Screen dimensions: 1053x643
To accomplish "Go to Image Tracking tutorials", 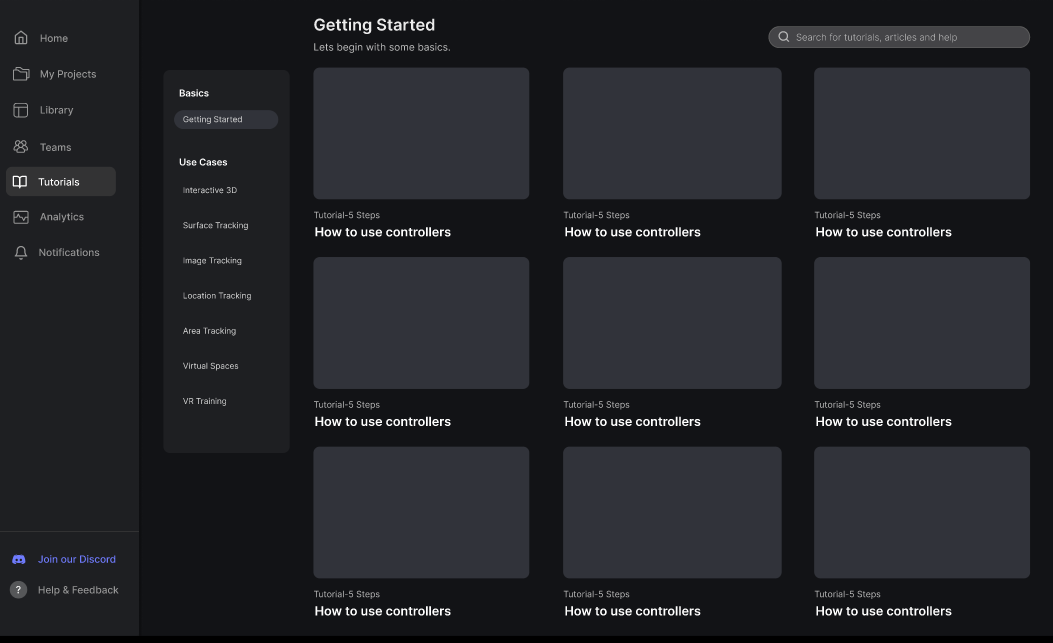I will 212,261.
